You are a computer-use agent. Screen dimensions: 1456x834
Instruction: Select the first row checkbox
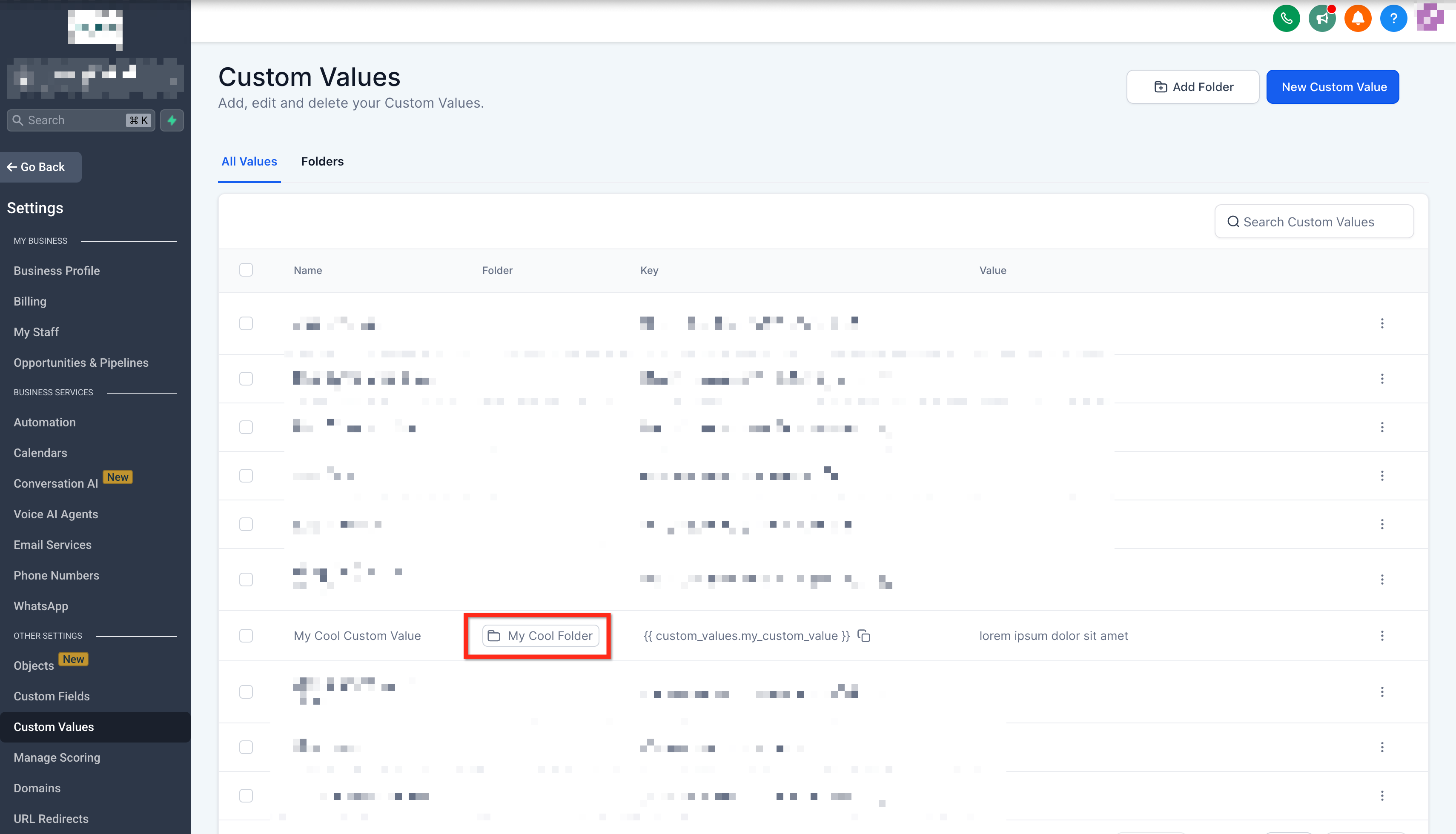[246, 324]
